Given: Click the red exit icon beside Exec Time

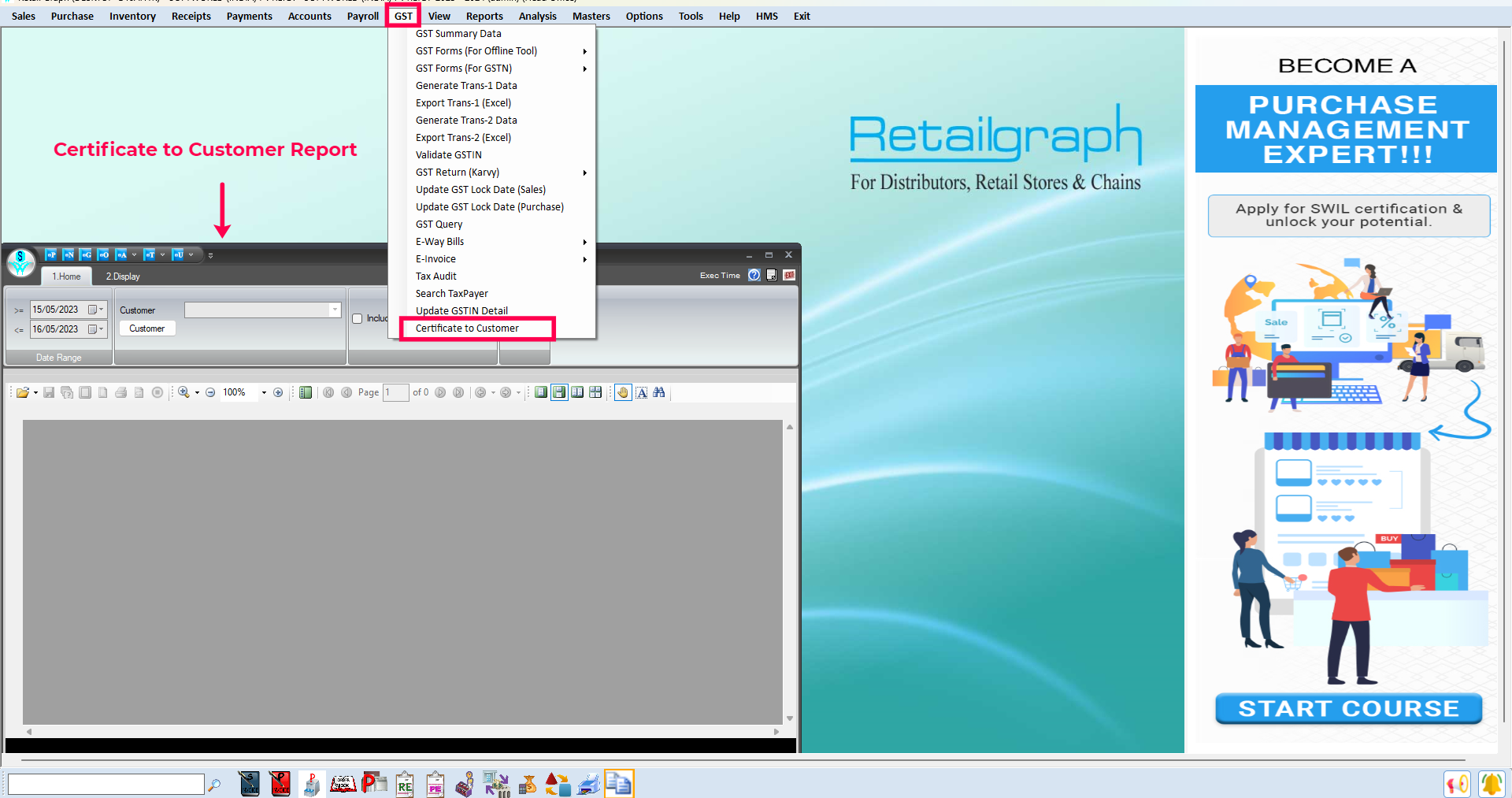Looking at the screenshot, I should tap(789, 275).
